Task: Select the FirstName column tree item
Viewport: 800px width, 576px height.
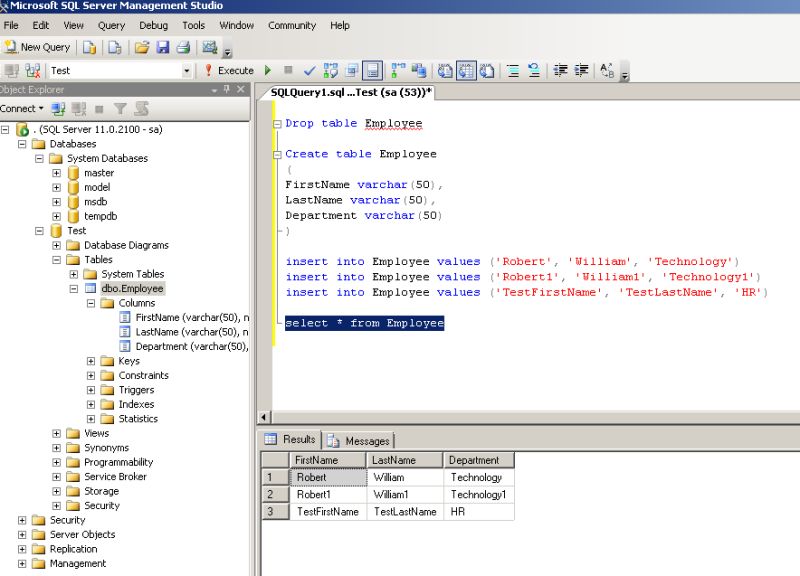Action: point(155,317)
